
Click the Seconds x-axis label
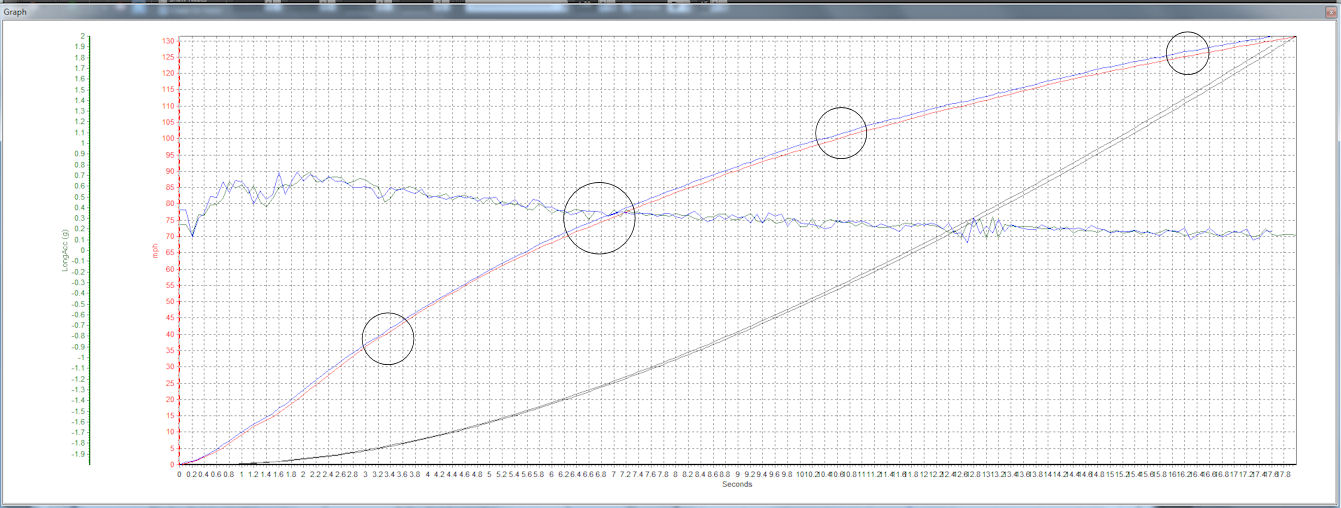click(737, 485)
